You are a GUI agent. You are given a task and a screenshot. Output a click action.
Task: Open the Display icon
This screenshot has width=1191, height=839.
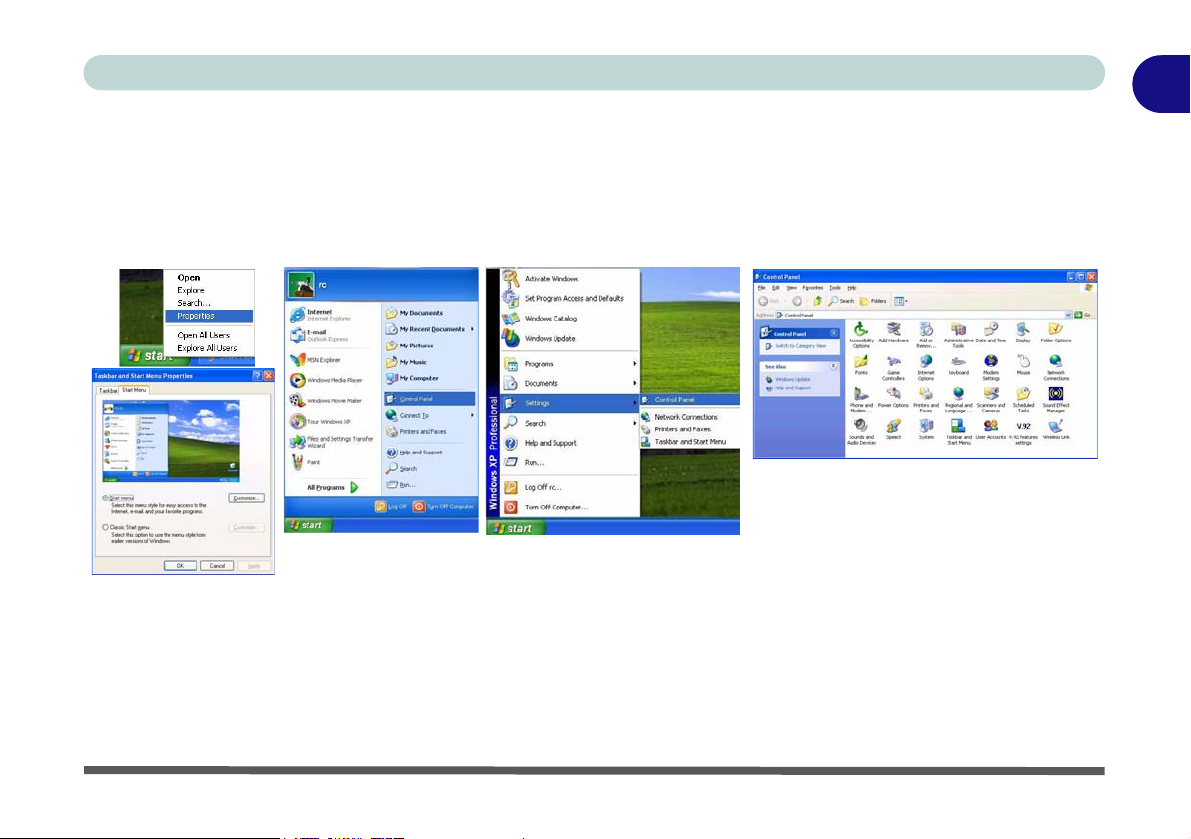coord(1023,333)
